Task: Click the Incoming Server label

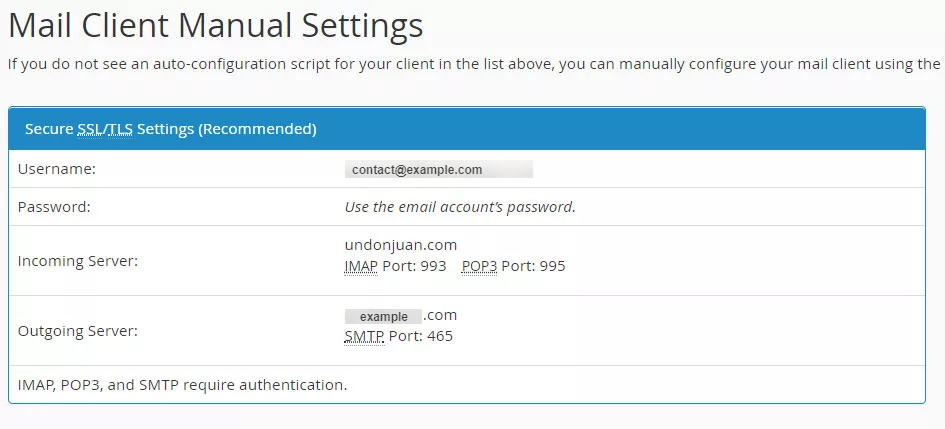Action: (78, 261)
